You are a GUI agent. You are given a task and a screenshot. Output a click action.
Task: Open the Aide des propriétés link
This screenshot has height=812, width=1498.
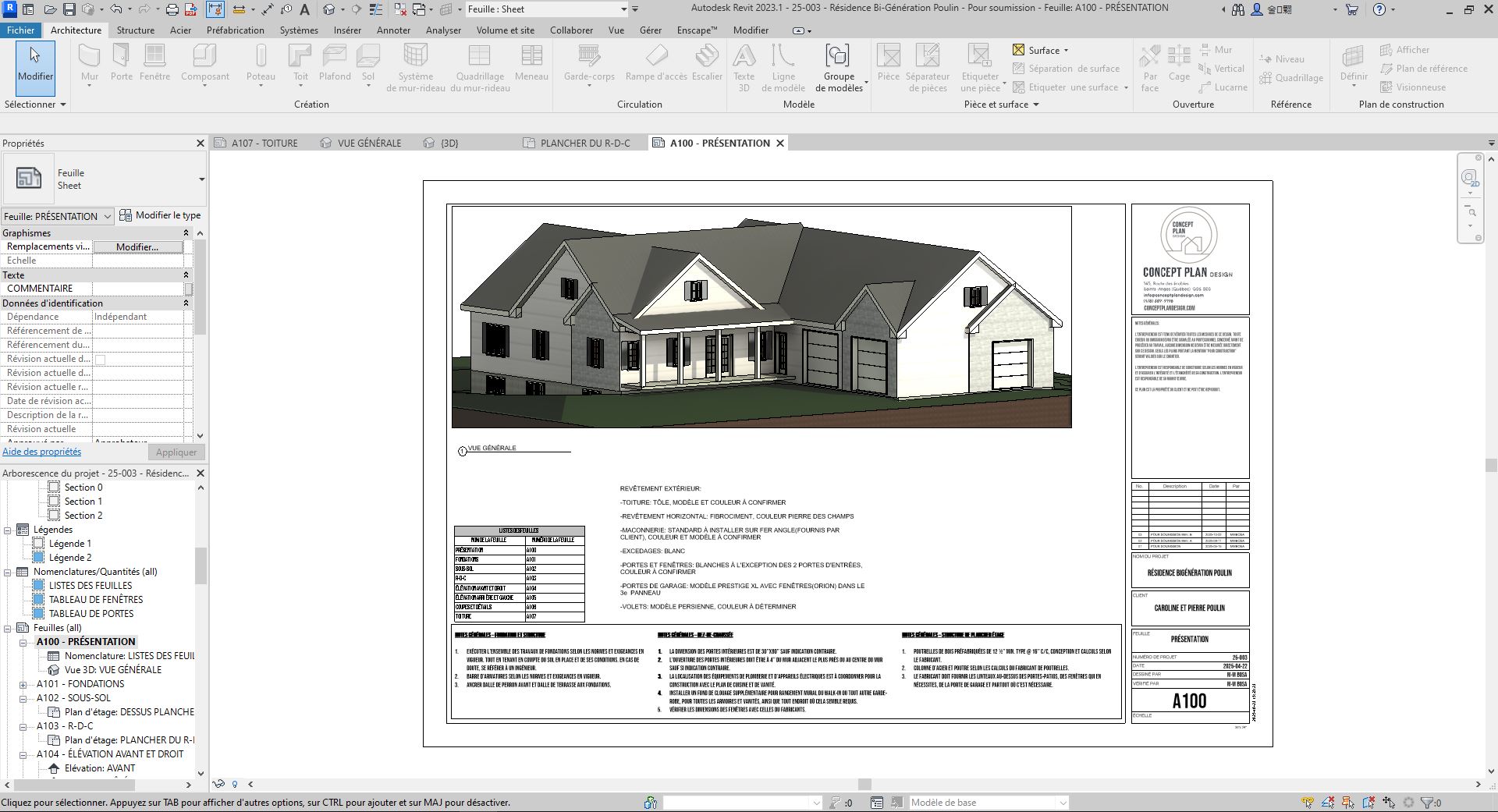(x=41, y=452)
